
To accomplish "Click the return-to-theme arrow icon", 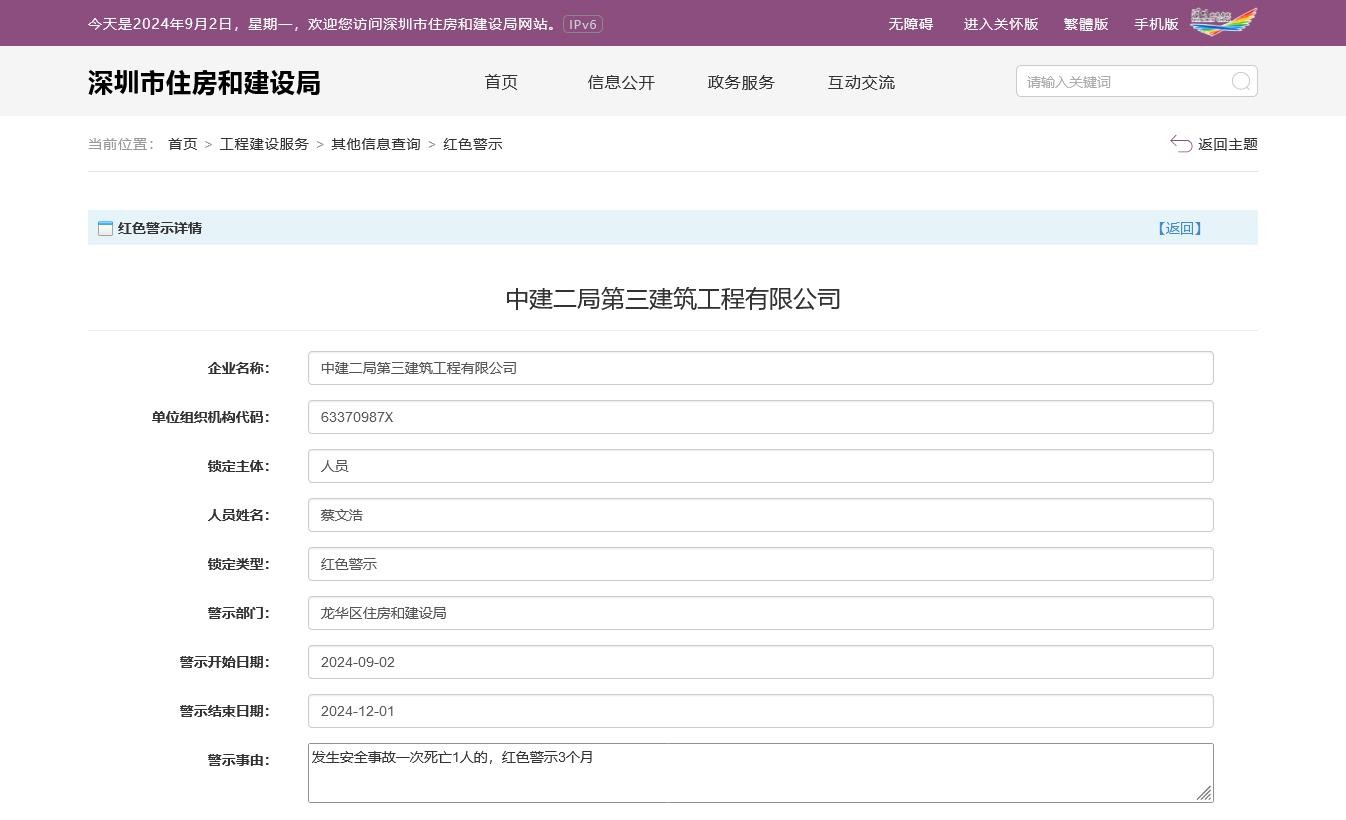I will click(1181, 144).
